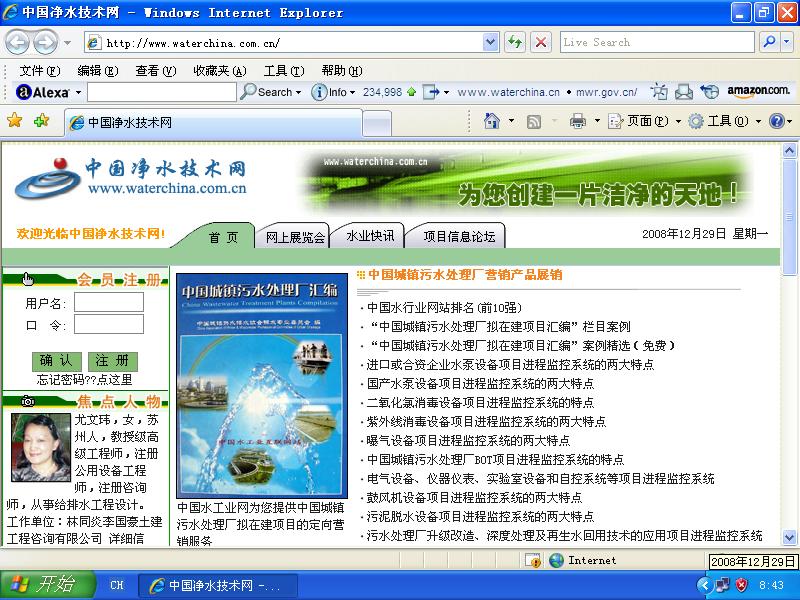
Task: Click the Home page icon
Action: point(492,121)
